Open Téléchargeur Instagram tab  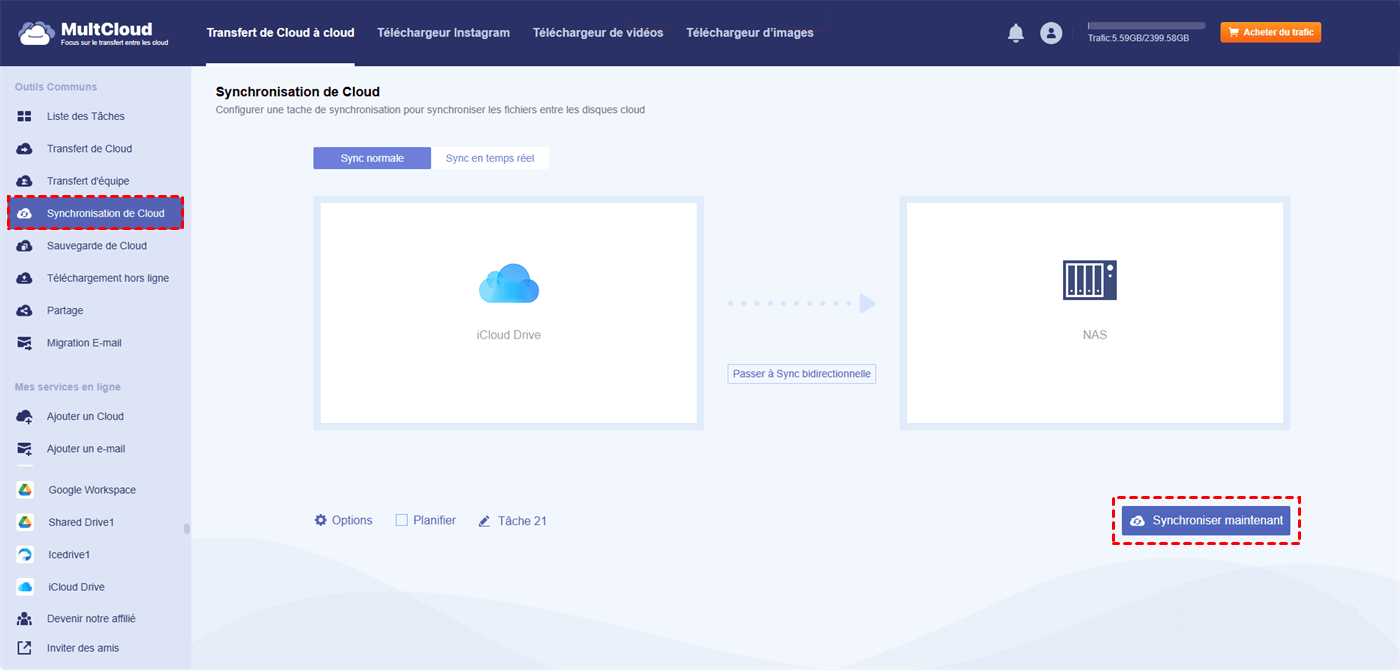click(443, 33)
